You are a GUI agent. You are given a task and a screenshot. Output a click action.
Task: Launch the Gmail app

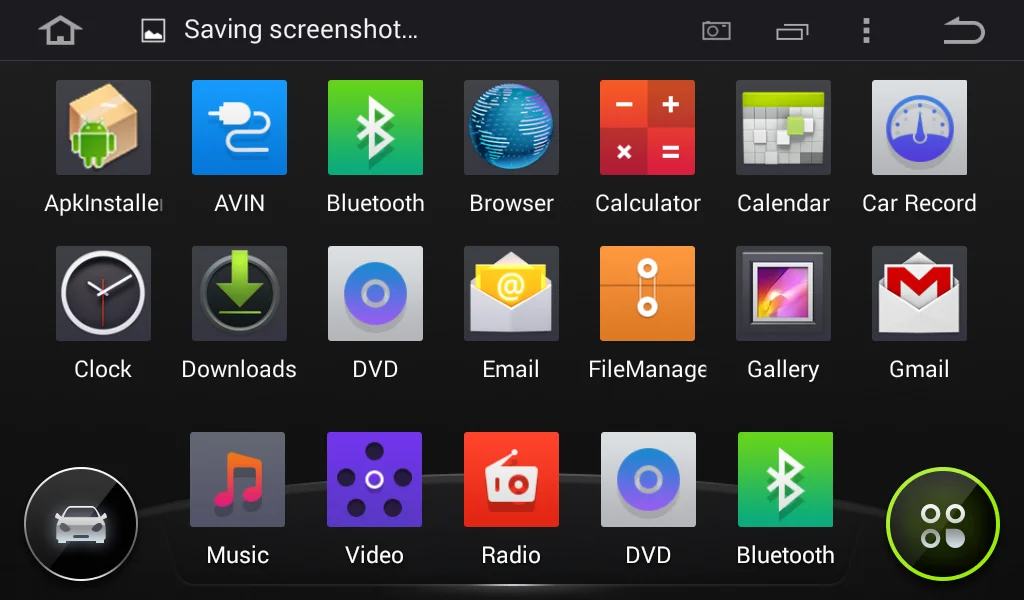pyautogui.click(x=920, y=293)
